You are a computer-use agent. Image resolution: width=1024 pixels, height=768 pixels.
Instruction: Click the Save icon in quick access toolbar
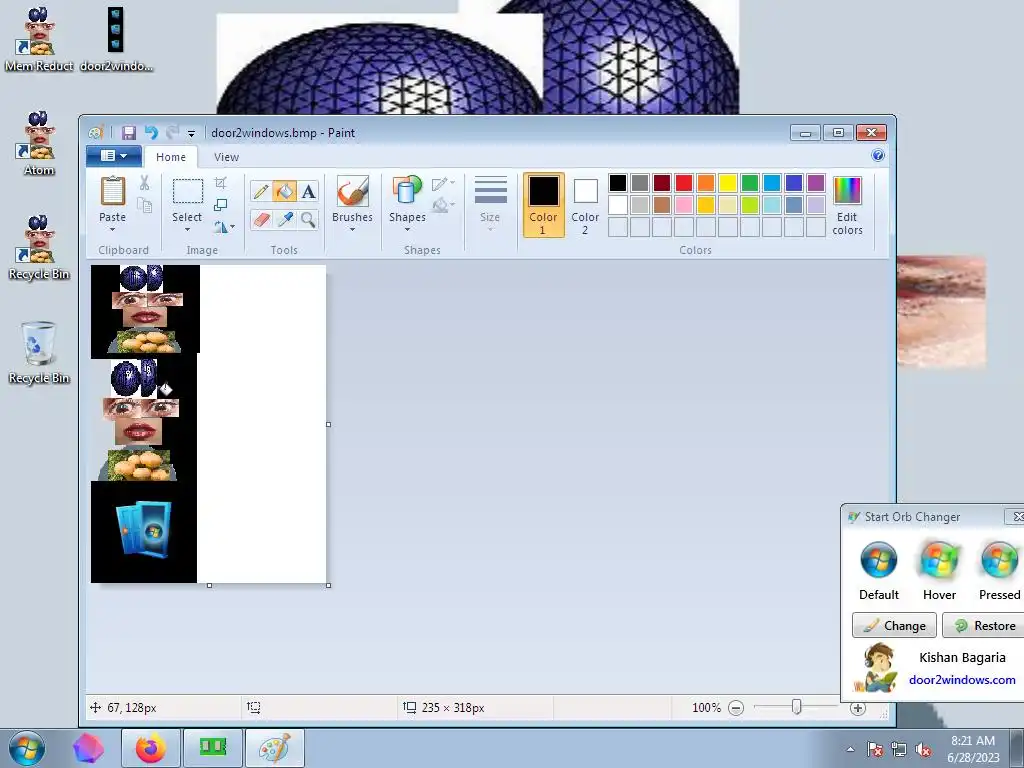pyautogui.click(x=129, y=133)
